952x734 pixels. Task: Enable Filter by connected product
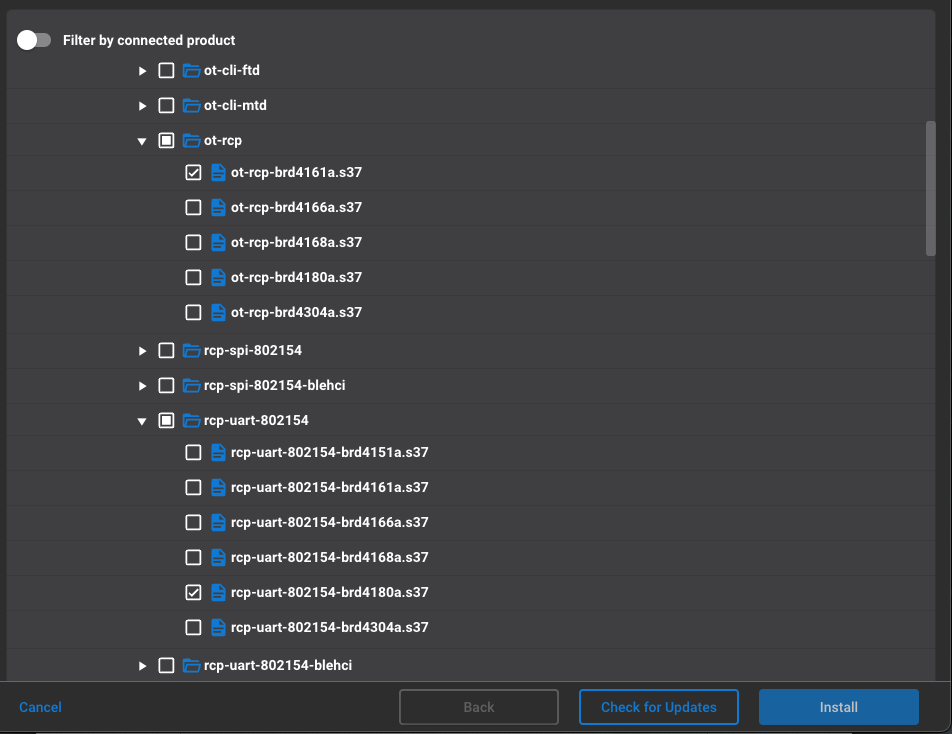32,40
